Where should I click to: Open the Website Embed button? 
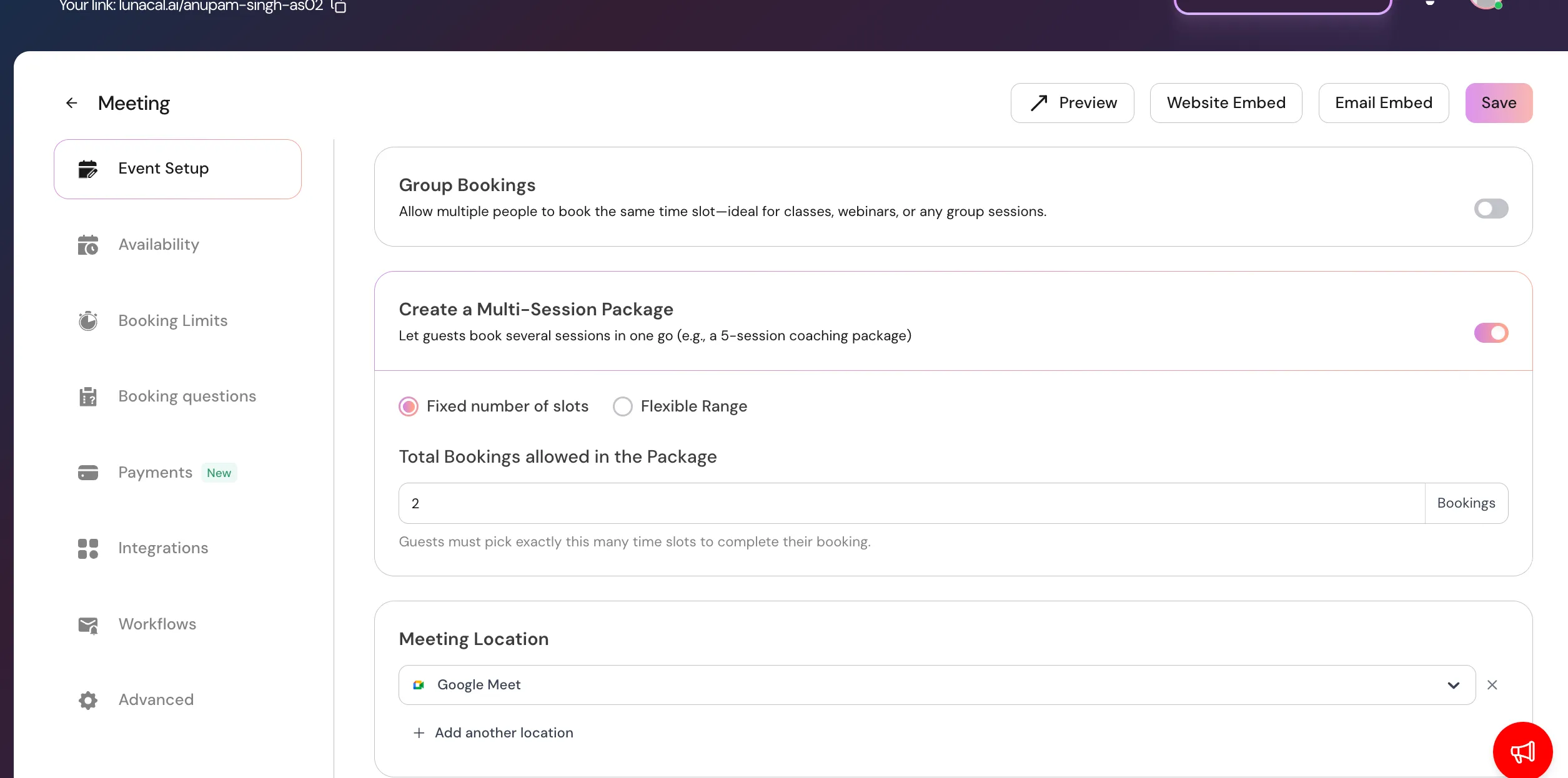coord(1226,103)
